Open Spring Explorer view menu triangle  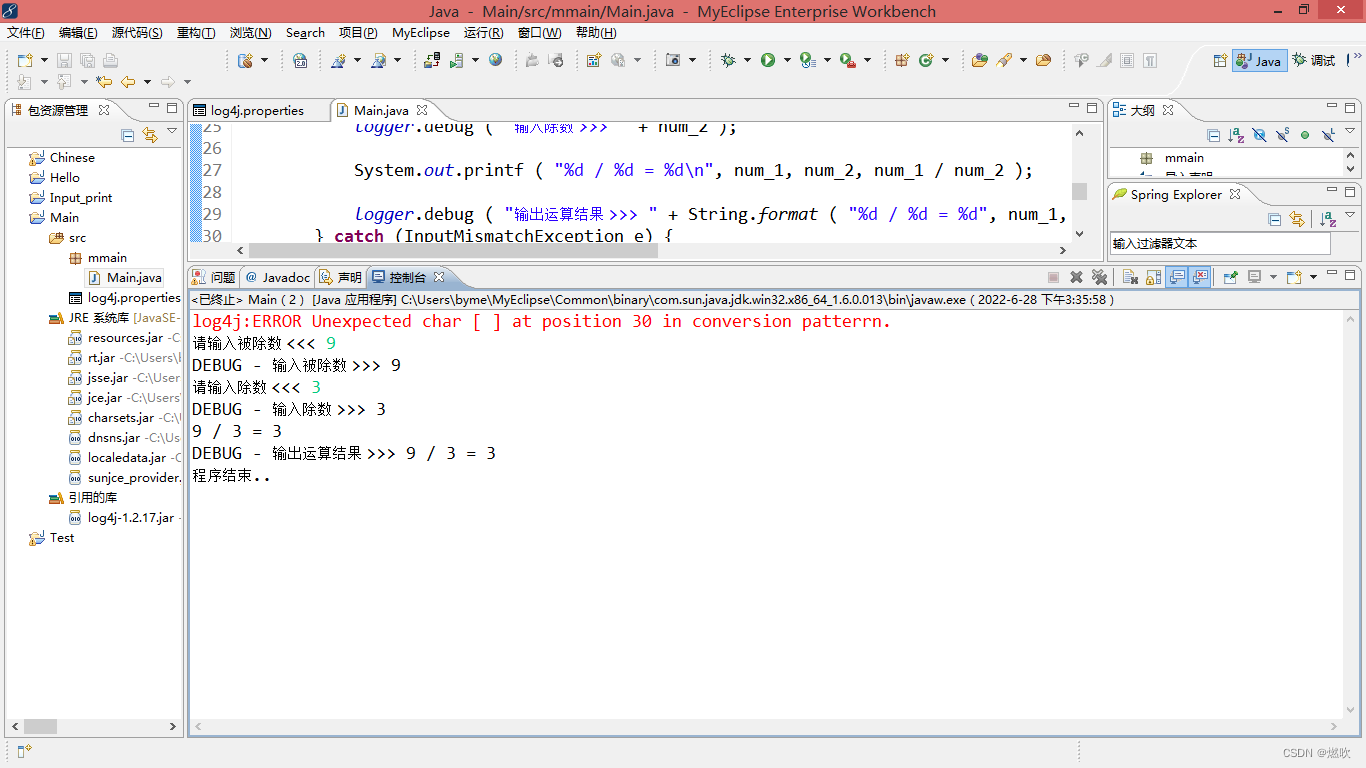(1349, 216)
